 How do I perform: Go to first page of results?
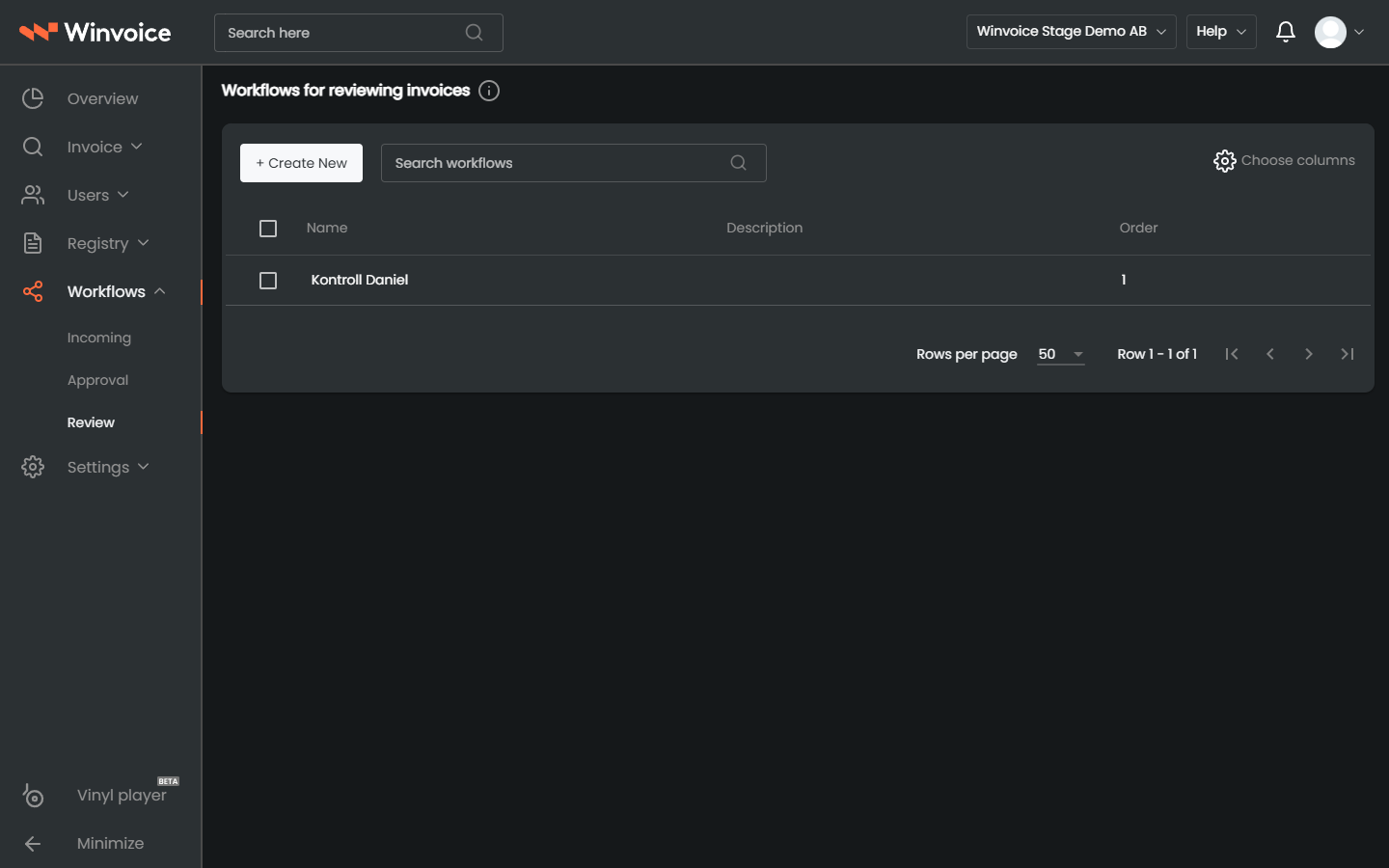pos(1232,354)
